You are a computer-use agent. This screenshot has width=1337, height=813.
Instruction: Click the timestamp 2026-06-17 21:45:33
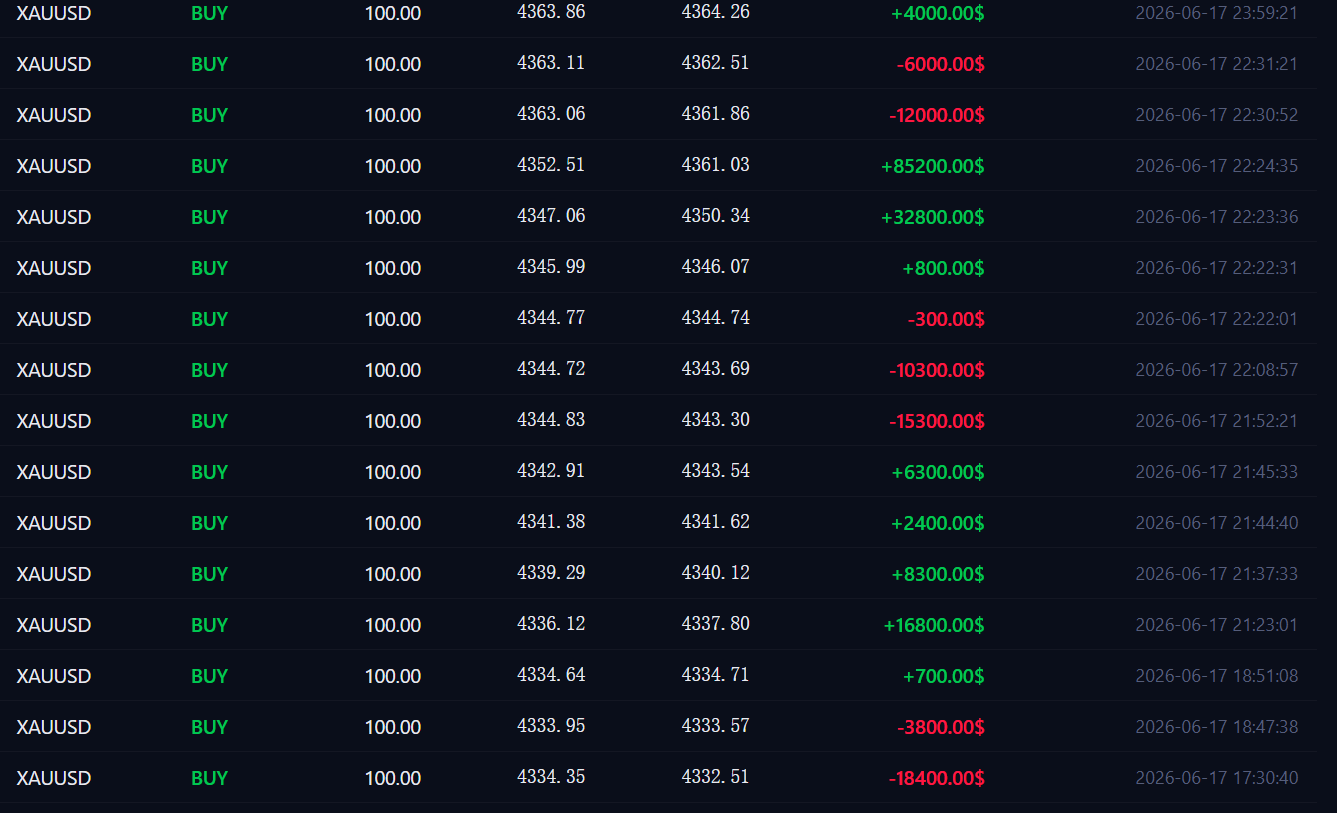[x=1216, y=472]
